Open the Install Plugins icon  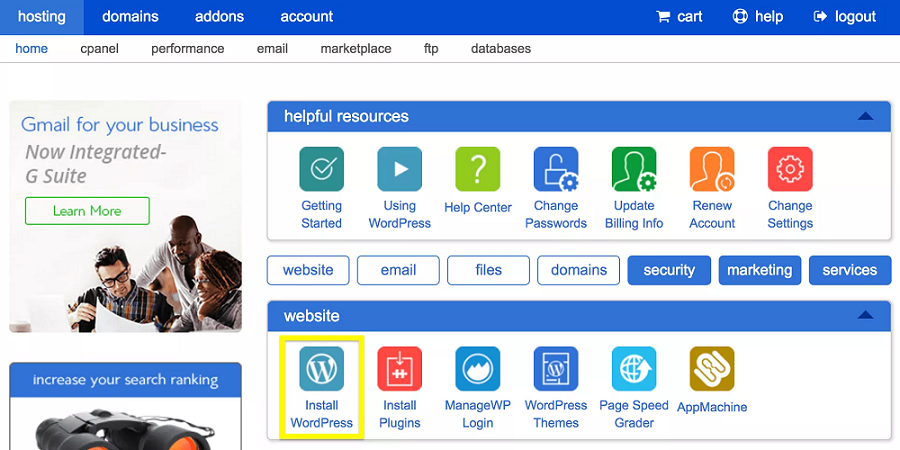coord(400,369)
